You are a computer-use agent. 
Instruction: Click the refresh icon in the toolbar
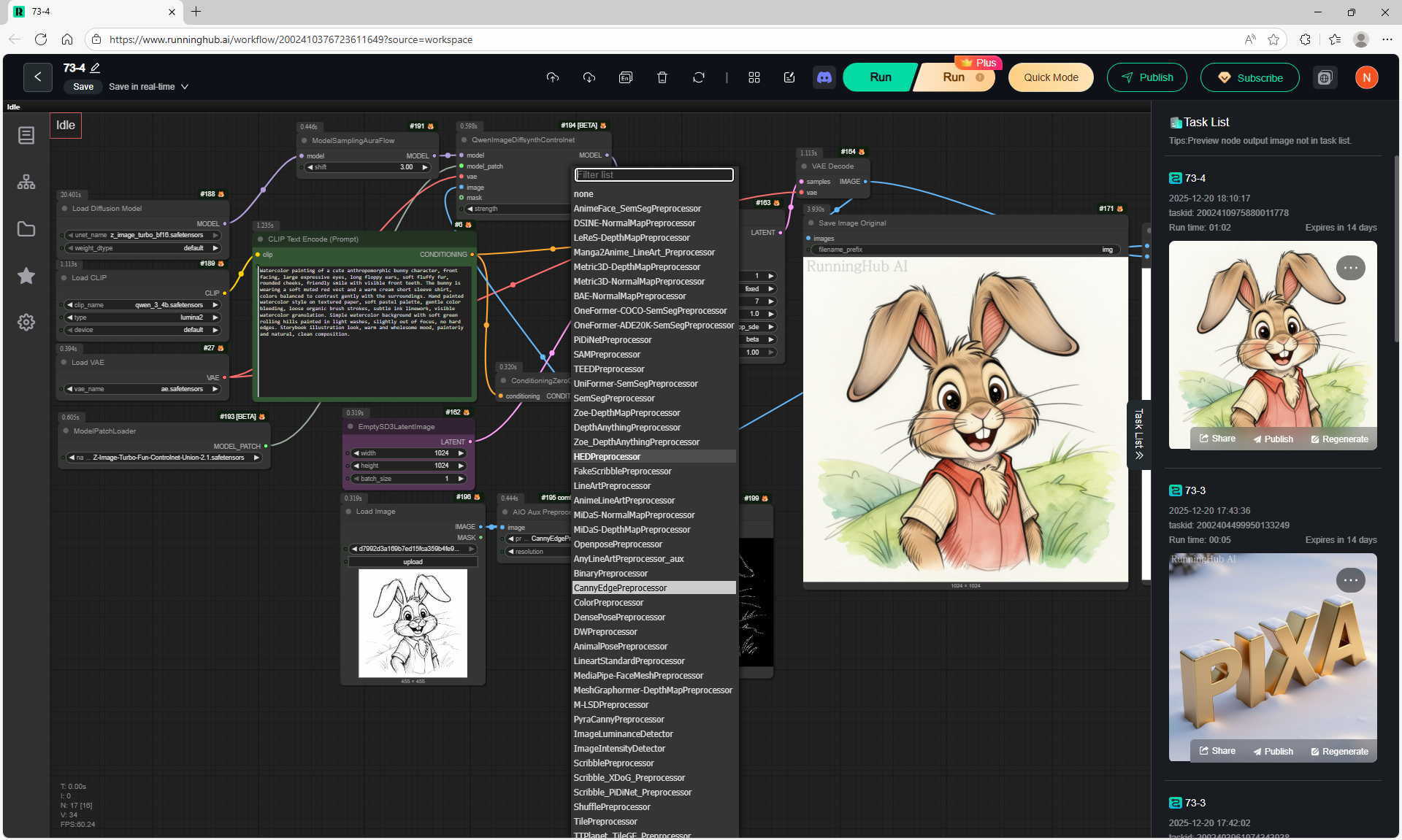coord(699,77)
